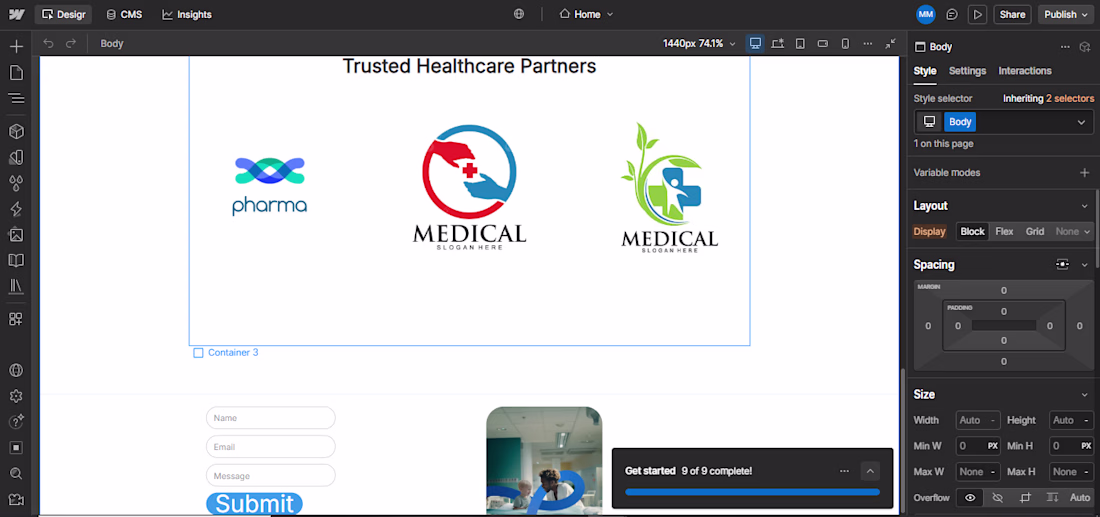Image resolution: width=1100 pixels, height=517 pixels.
Task: Collapse the Layout section
Action: [1085, 206]
